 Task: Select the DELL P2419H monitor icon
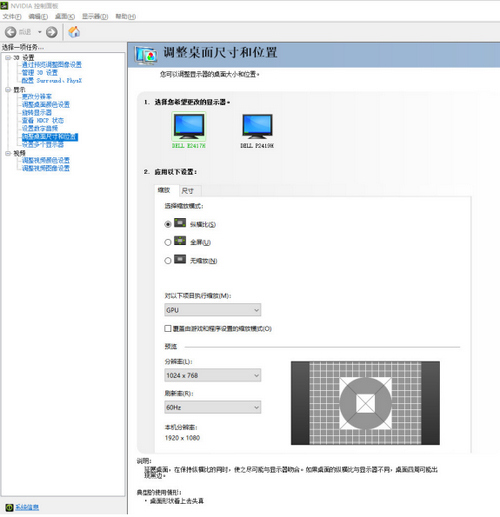257,127
